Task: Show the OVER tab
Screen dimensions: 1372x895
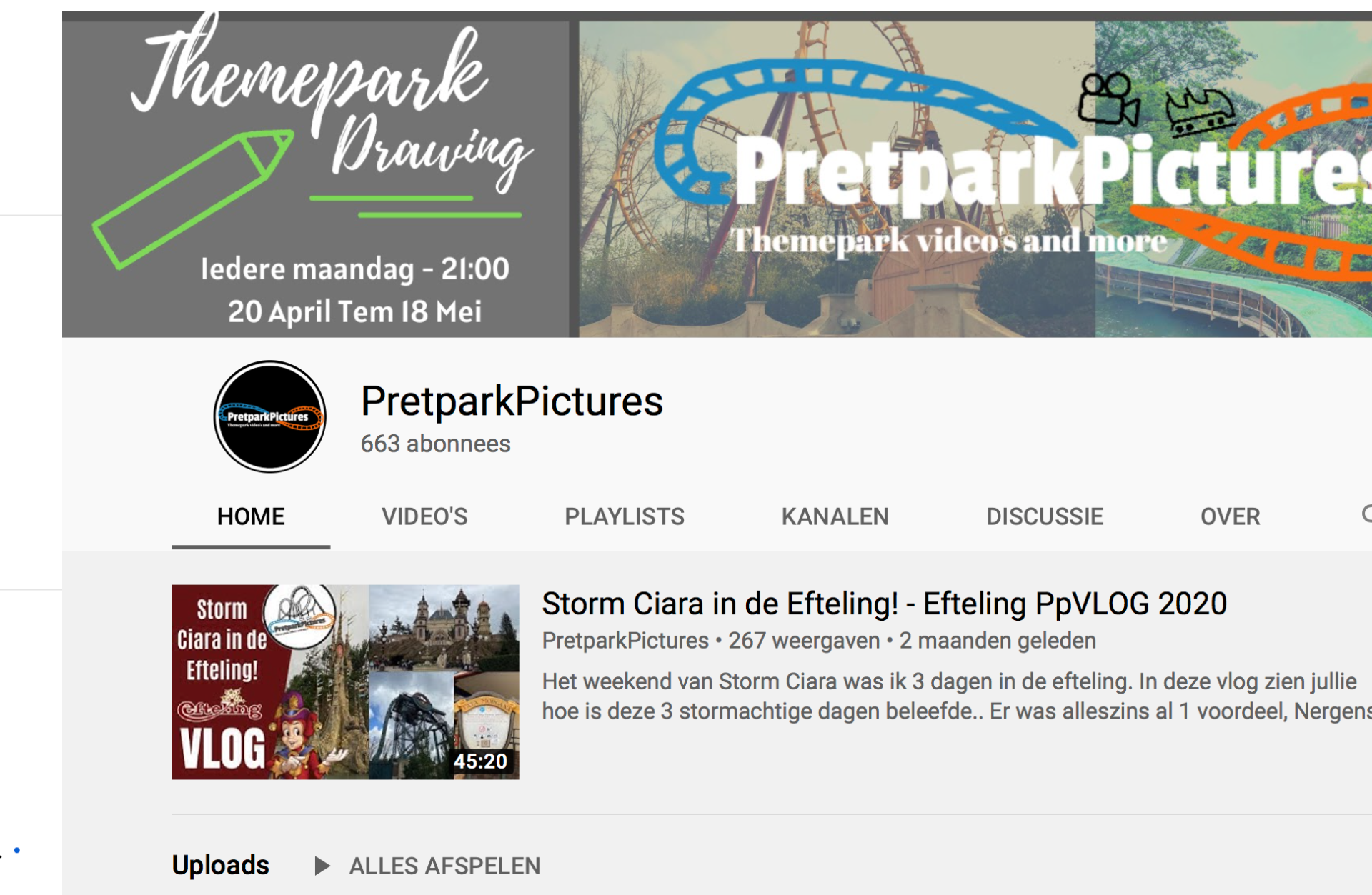Action: [1230, 516]
